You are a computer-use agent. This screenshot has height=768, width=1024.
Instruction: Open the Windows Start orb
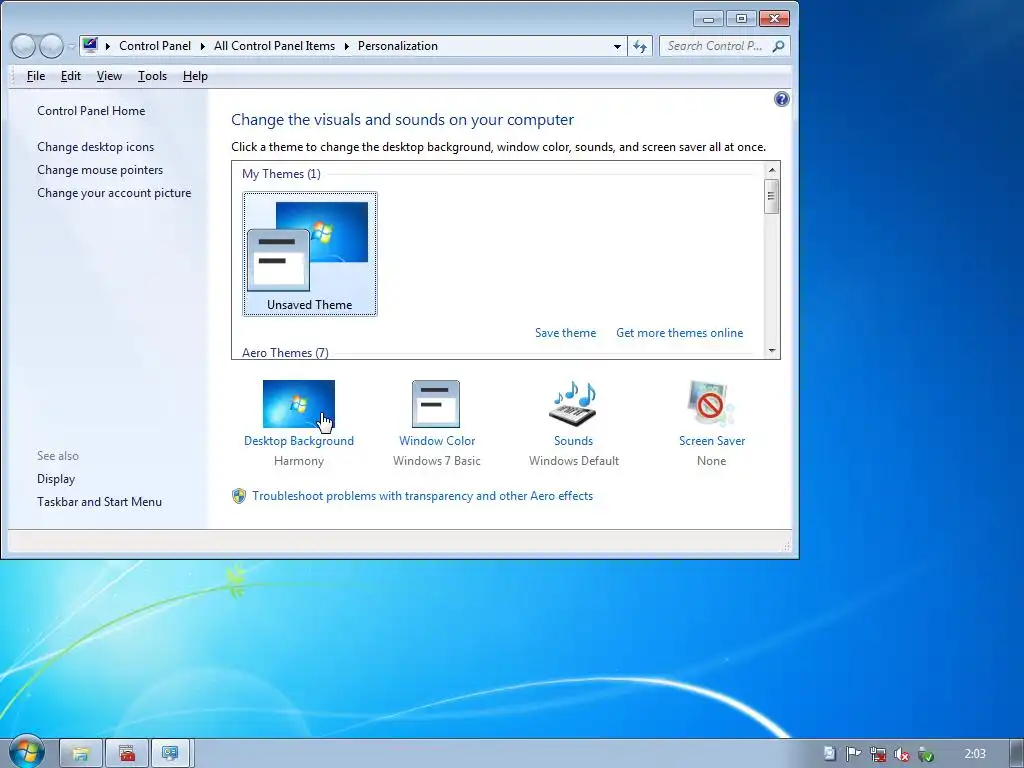(27, 751)
